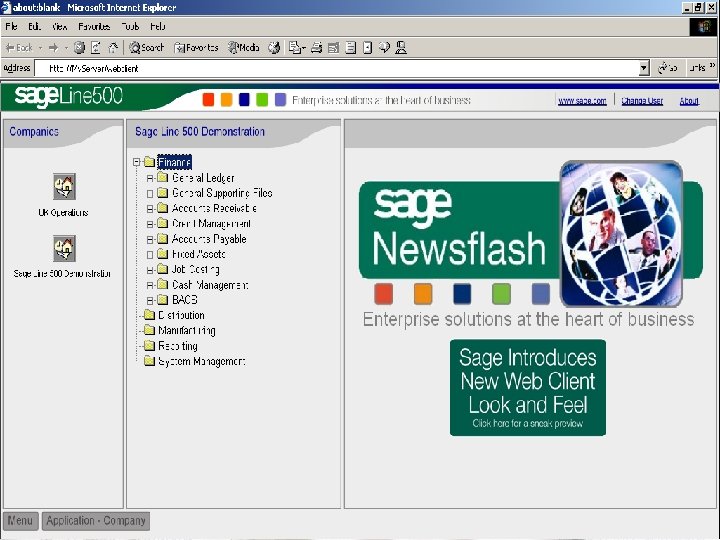Image resolution: width=720 pixels, height=540 pixels.
Task: Click the About link
Action: pyautogui.click(x=689, y=101)
